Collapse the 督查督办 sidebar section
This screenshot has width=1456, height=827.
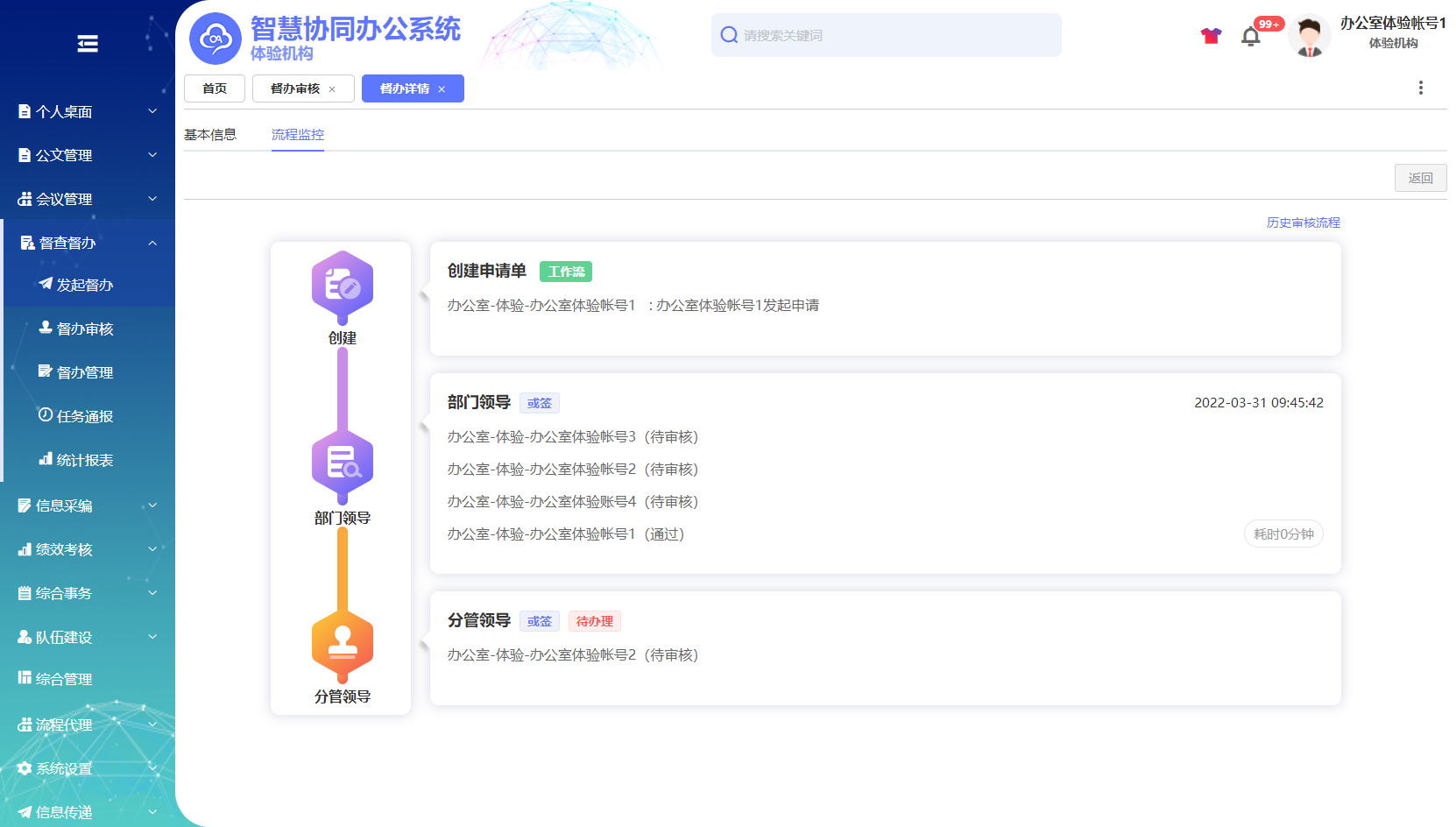coord(88,243)
